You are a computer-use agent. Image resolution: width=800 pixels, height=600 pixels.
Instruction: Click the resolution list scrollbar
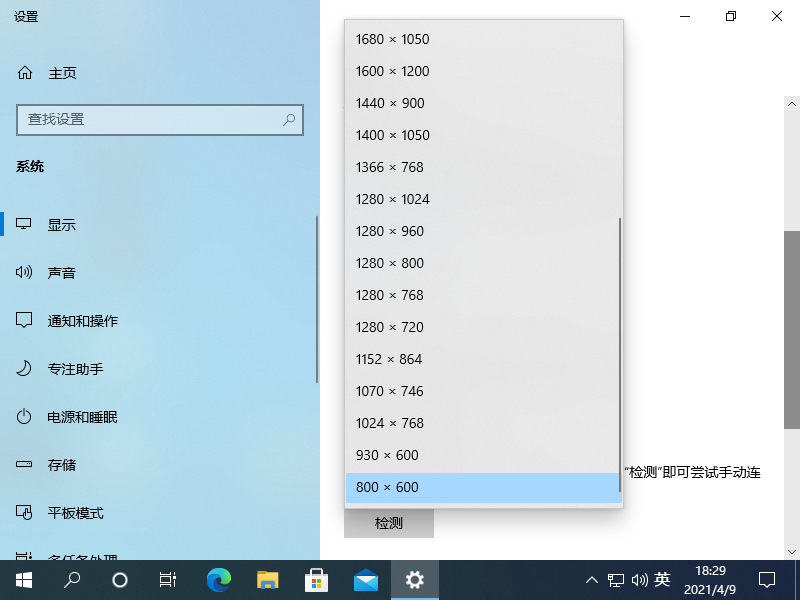click(x=620, y=350)
